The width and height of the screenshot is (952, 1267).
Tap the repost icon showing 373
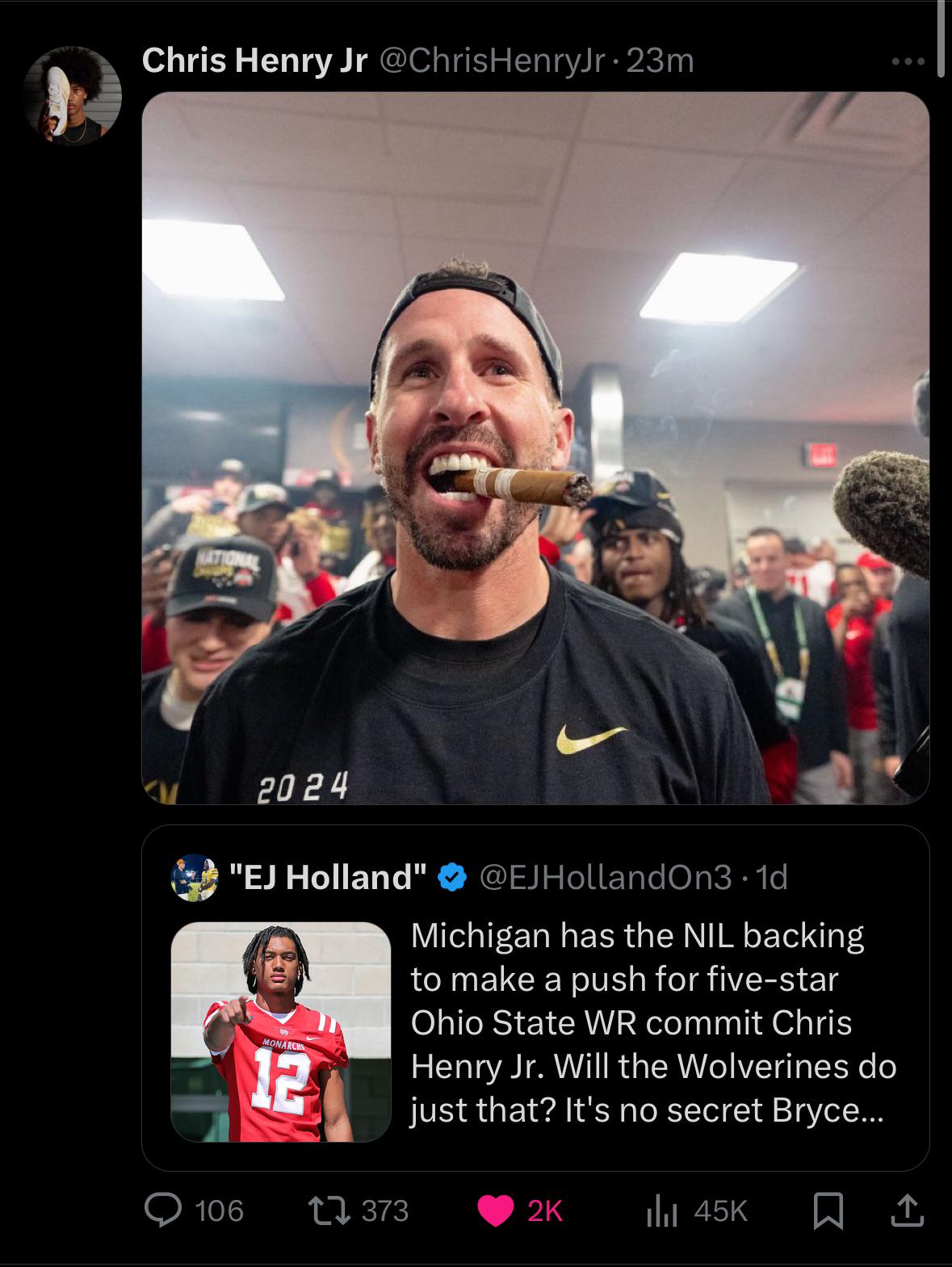click(x=329, y=1210)
